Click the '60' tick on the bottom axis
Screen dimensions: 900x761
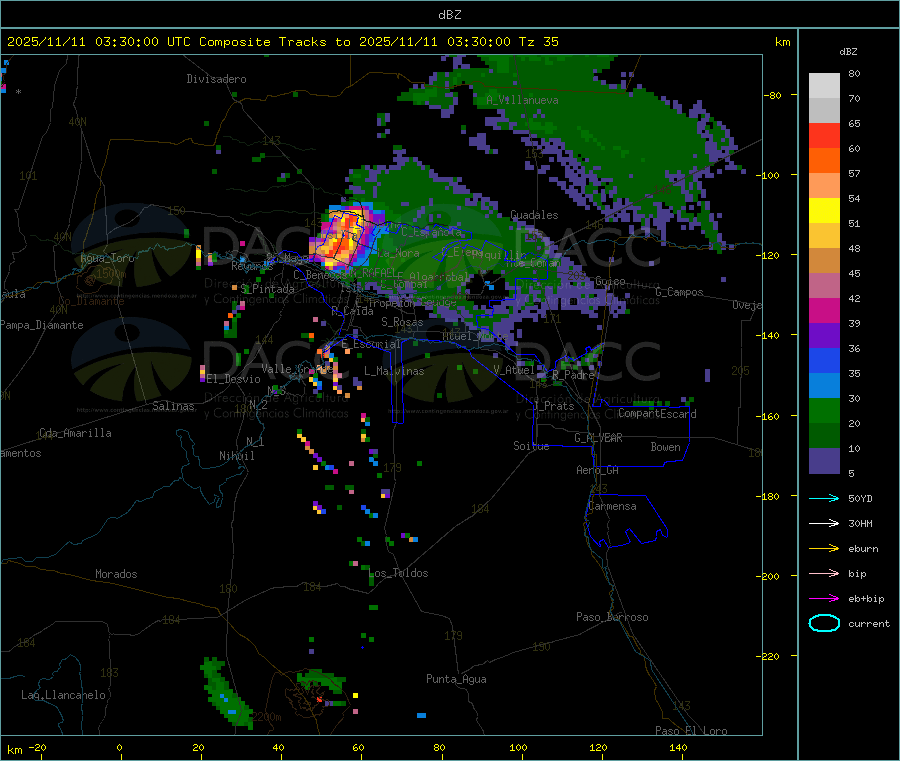tap(358, 747)
